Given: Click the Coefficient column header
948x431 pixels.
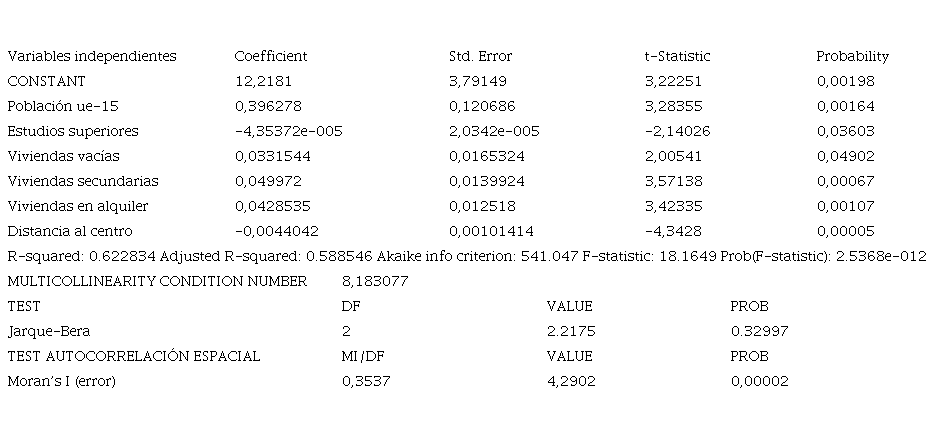Looking at the screenshot, I should [270, 56].
